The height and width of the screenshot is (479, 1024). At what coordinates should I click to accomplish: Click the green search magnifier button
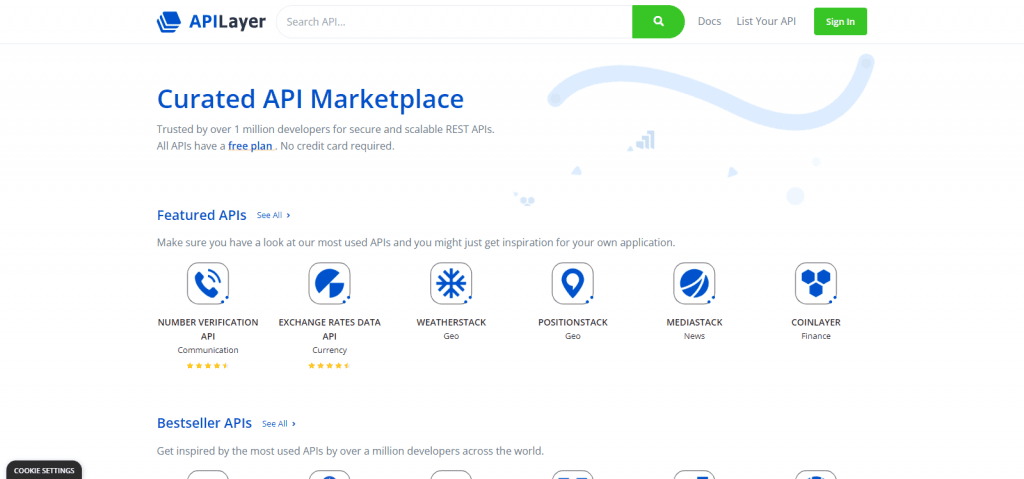658,22
